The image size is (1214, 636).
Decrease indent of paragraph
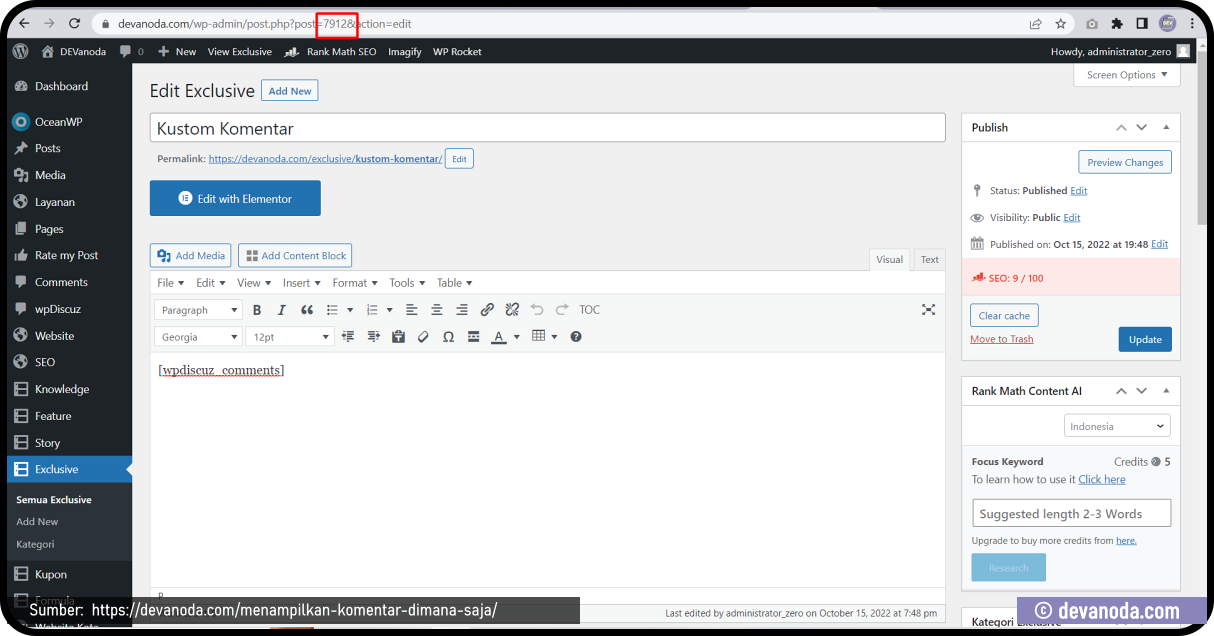pyautogui.click(x=349, y=337)
